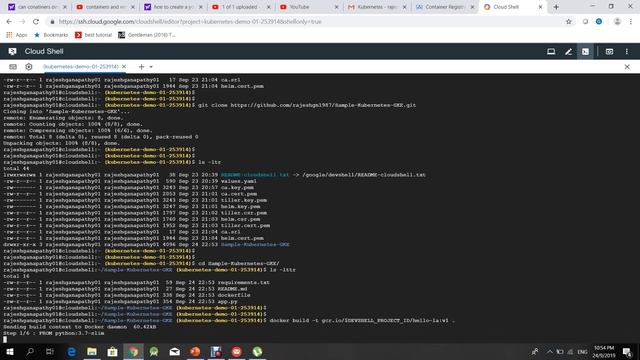
Task: Open the ENG language indicator
Action: 582,351
